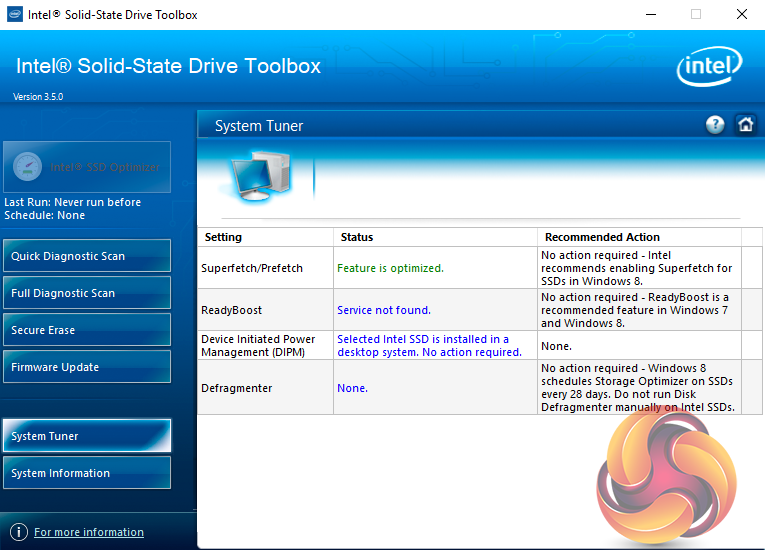Image resolution: width=765 pixels, height=550 pixels.
Task: Open Secure Erase
Action: tap(87, 330)
